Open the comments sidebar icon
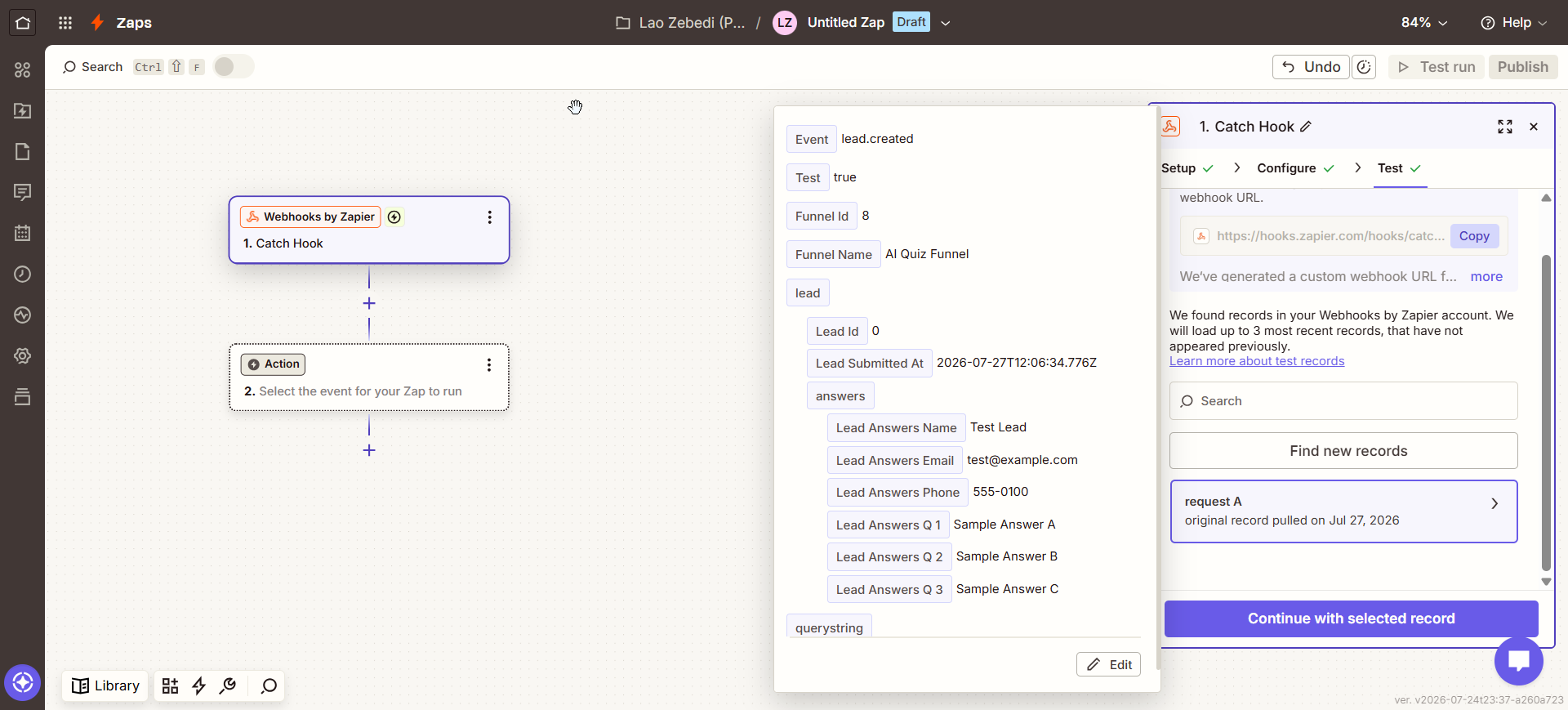Viewport: 1568px width, 710px height. coord(22,193)
